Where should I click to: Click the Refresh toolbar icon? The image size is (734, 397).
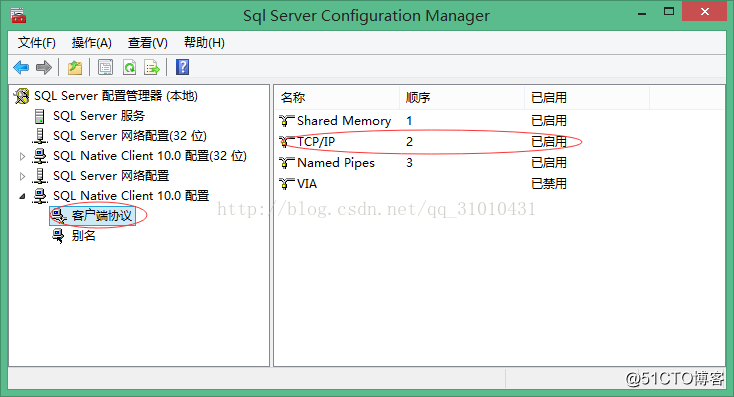click(129, 67)
